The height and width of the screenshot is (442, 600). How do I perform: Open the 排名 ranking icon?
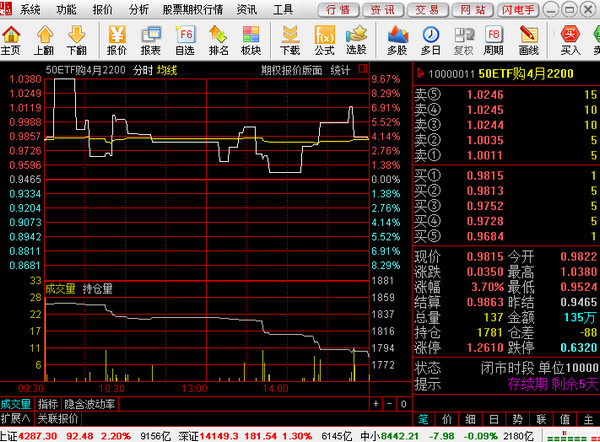tap(218, 40)
